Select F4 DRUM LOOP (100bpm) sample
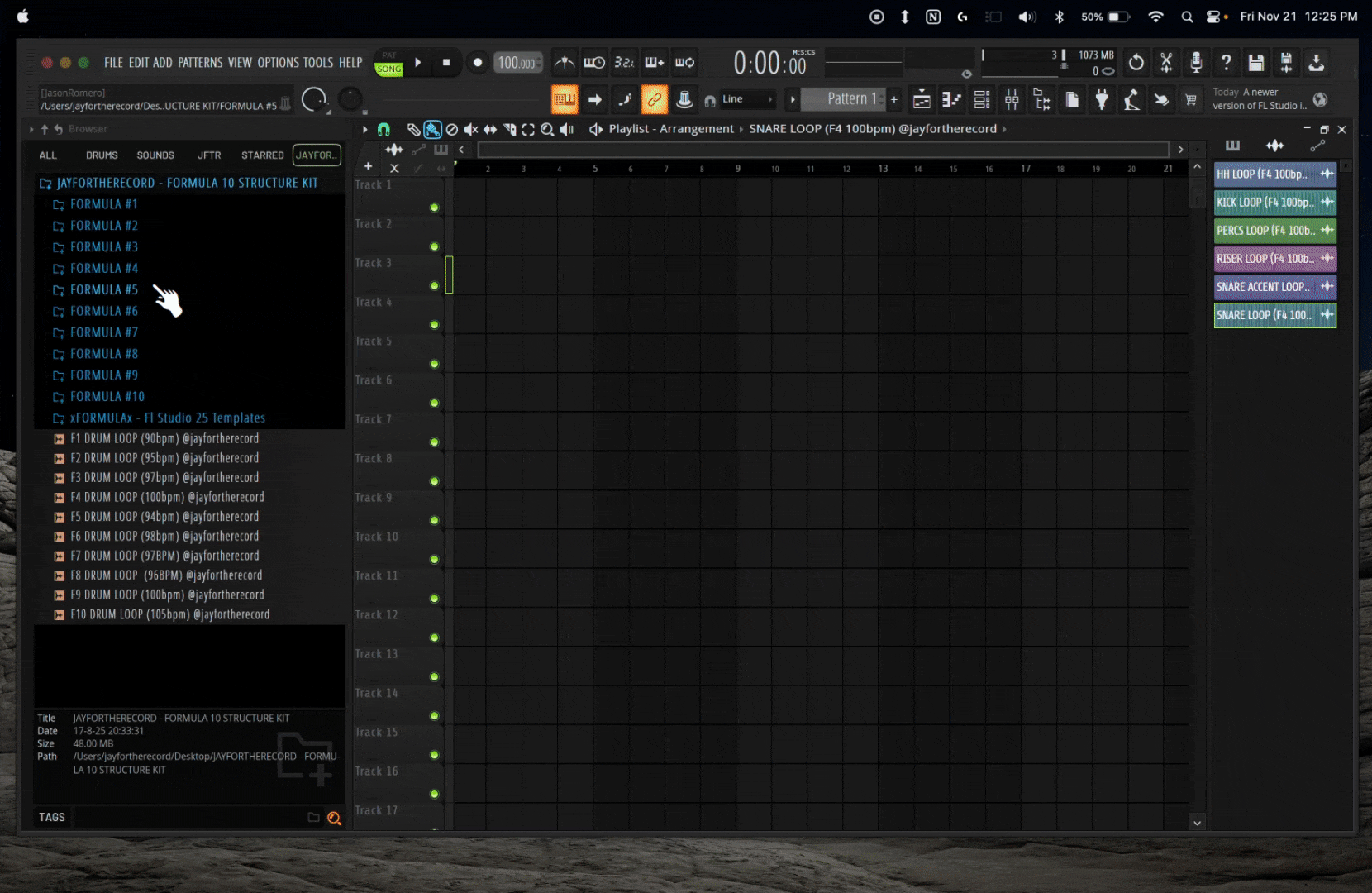Viewport: 1372px width, 893px height. (x=167, y=498)
